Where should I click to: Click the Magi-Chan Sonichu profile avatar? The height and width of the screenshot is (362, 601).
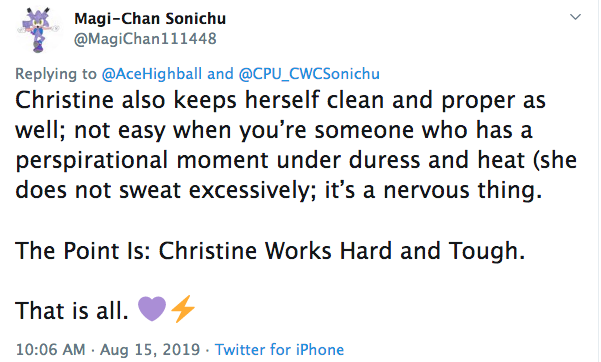click(38, 30)
